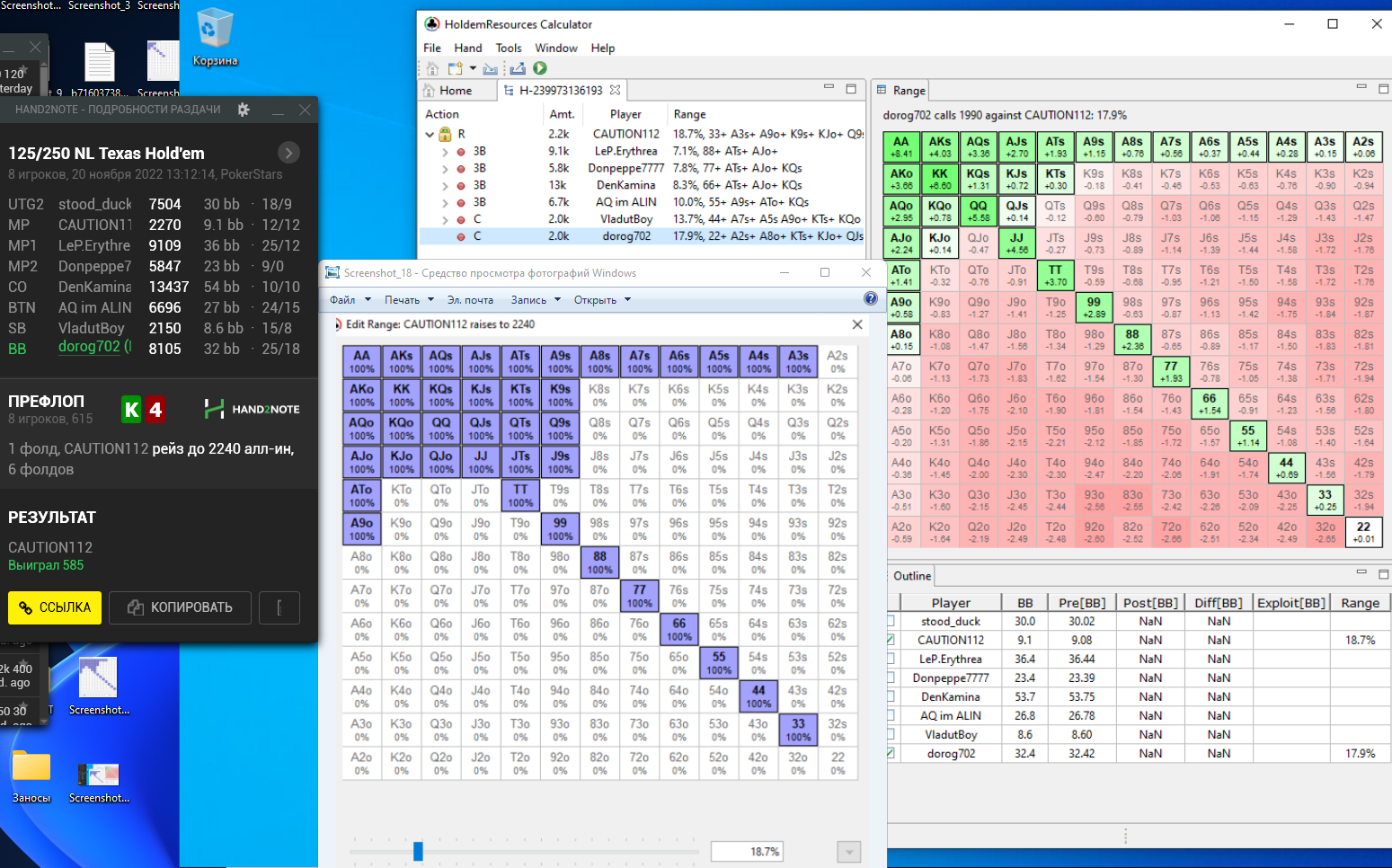Open the Печать dropdown in the photo viewer

point(409,300)
